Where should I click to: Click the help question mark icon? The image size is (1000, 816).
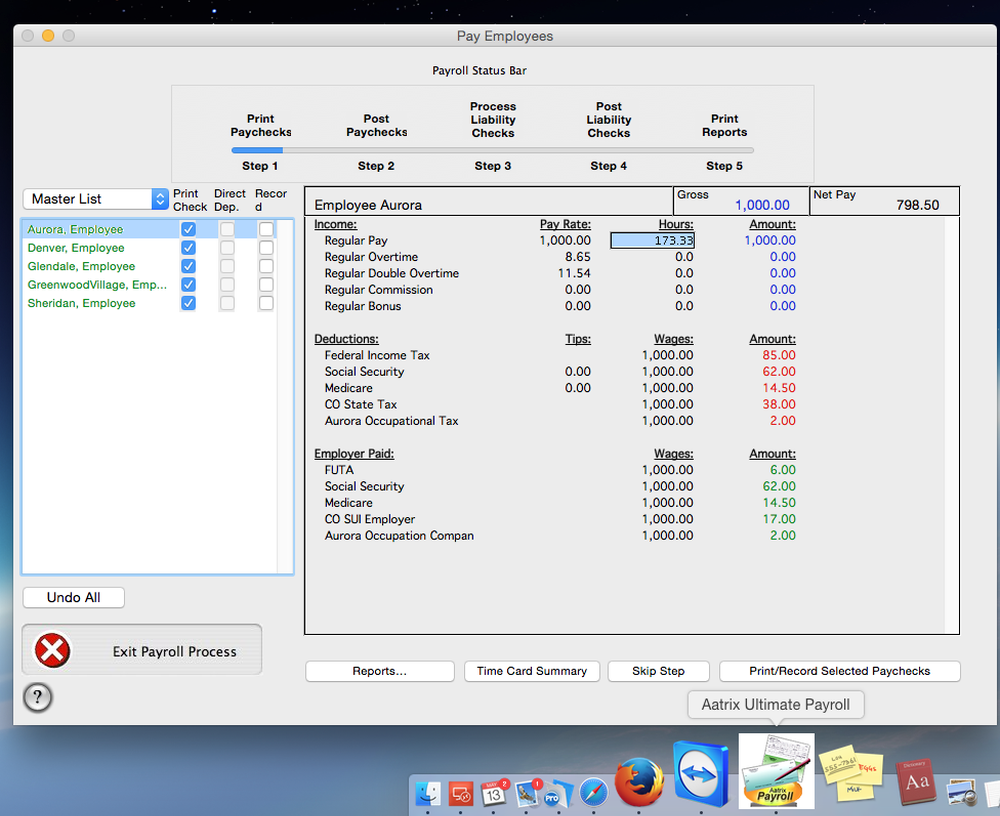[37, 697]
